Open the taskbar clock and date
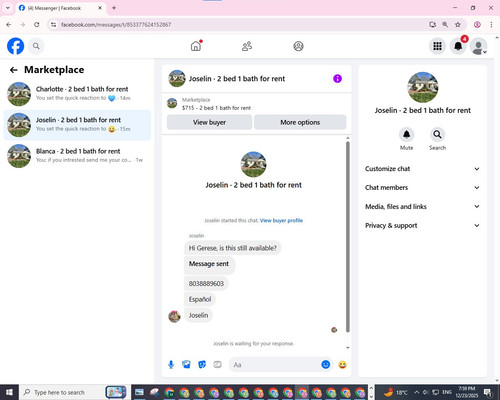This screenshot has height=400, width=500. [x=466, y=392]
